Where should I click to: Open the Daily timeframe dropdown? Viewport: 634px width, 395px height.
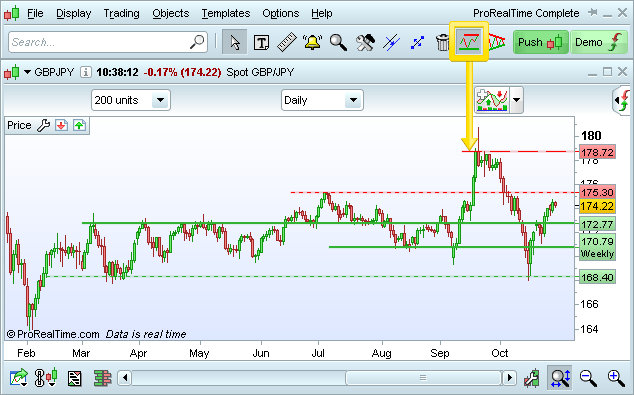click(322, 100)
